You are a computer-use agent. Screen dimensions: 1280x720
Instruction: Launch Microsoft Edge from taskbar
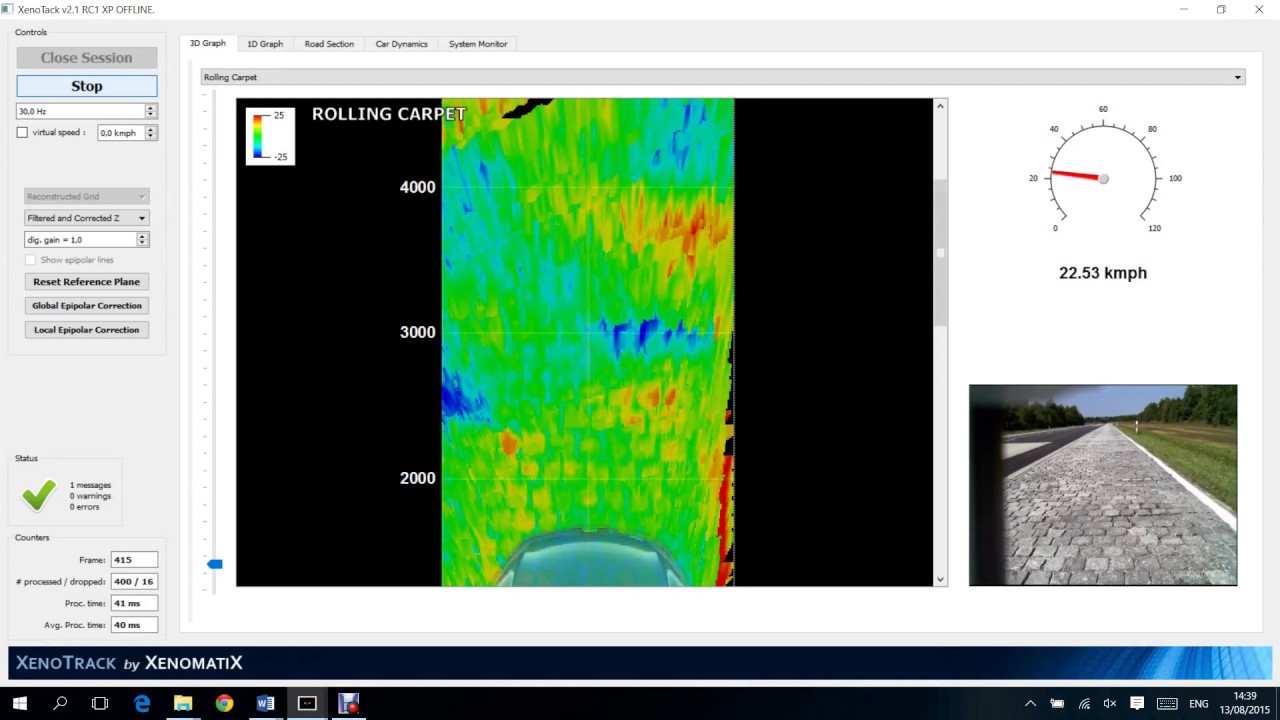(142, 703)
